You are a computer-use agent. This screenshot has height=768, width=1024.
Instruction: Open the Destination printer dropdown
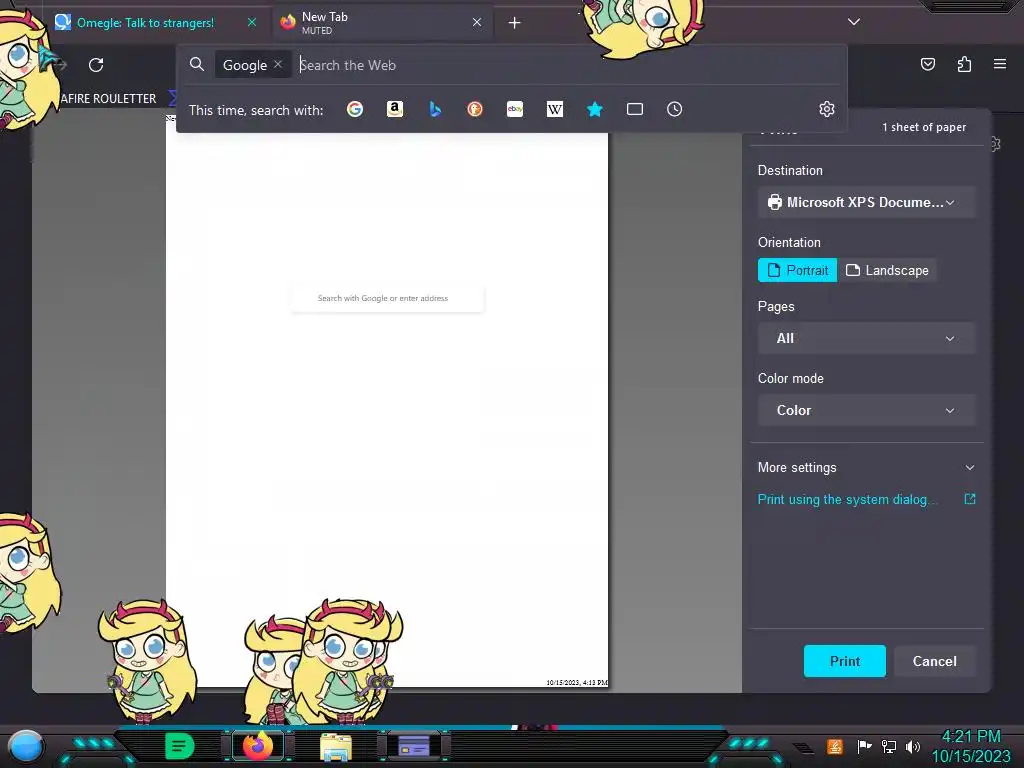pyautogui.click(x=867, y=202)
